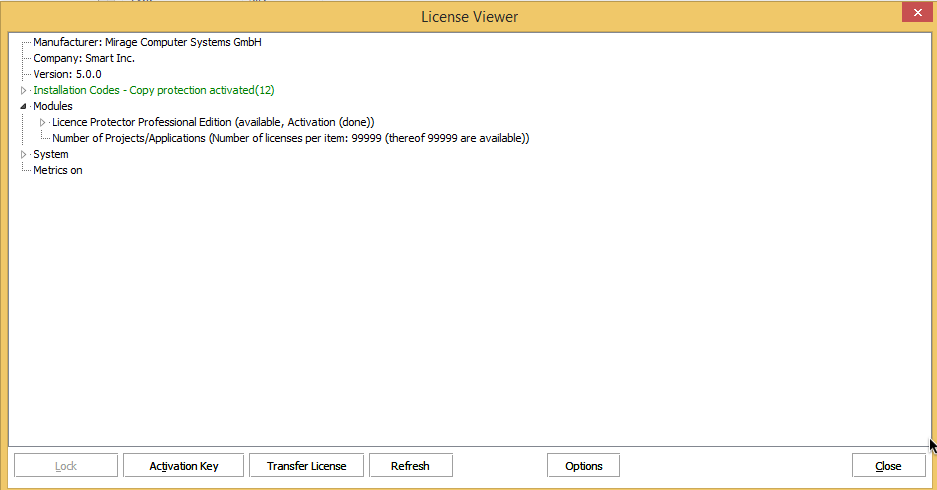937x490 pixels.
Task: Expand Licence Protector Professional Edition node
Action: 42,122
